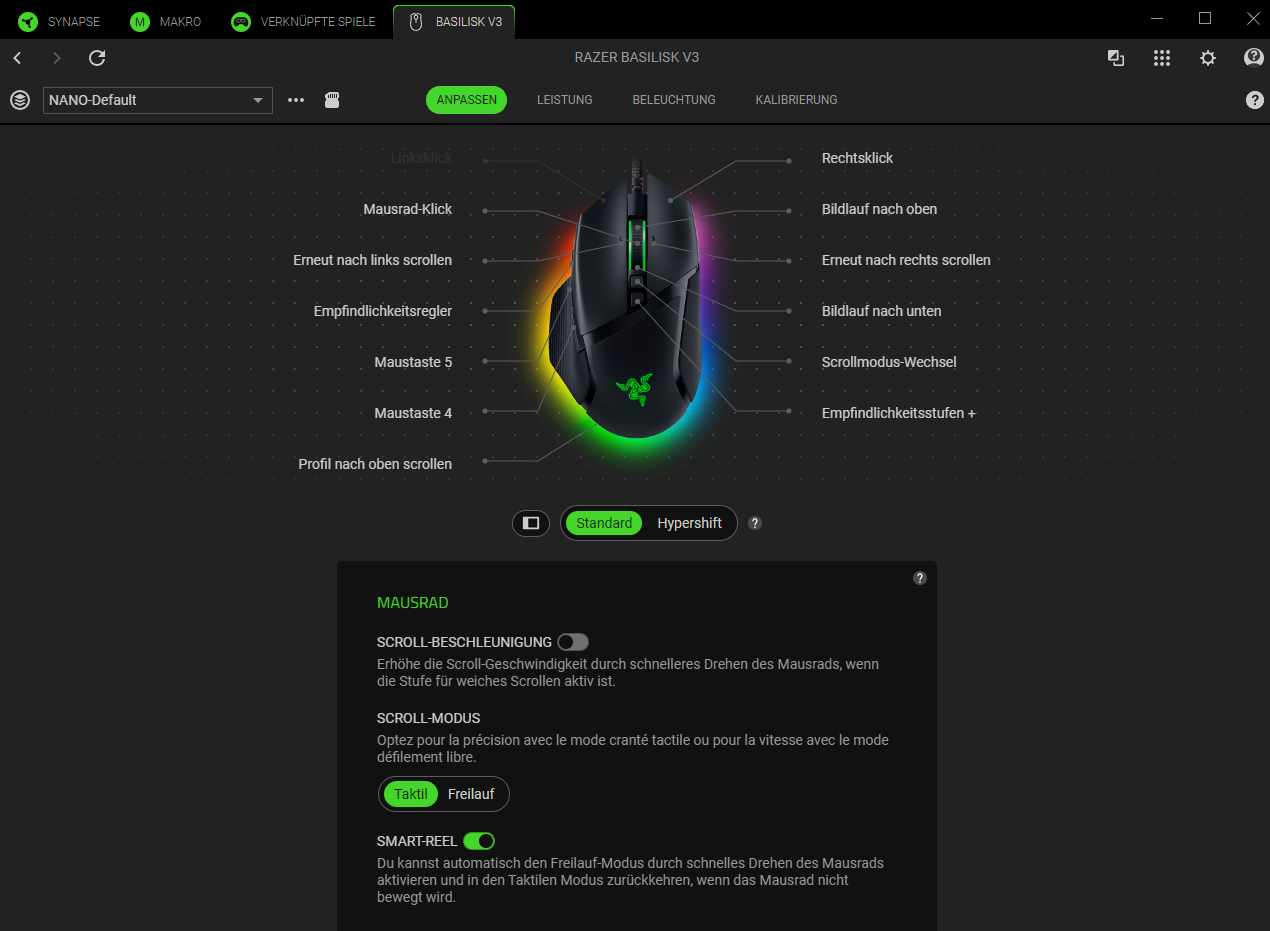This screenshot has height=931, width=1270.
Task: Toggle the sidebar view icon button
Action: point(531,523)
